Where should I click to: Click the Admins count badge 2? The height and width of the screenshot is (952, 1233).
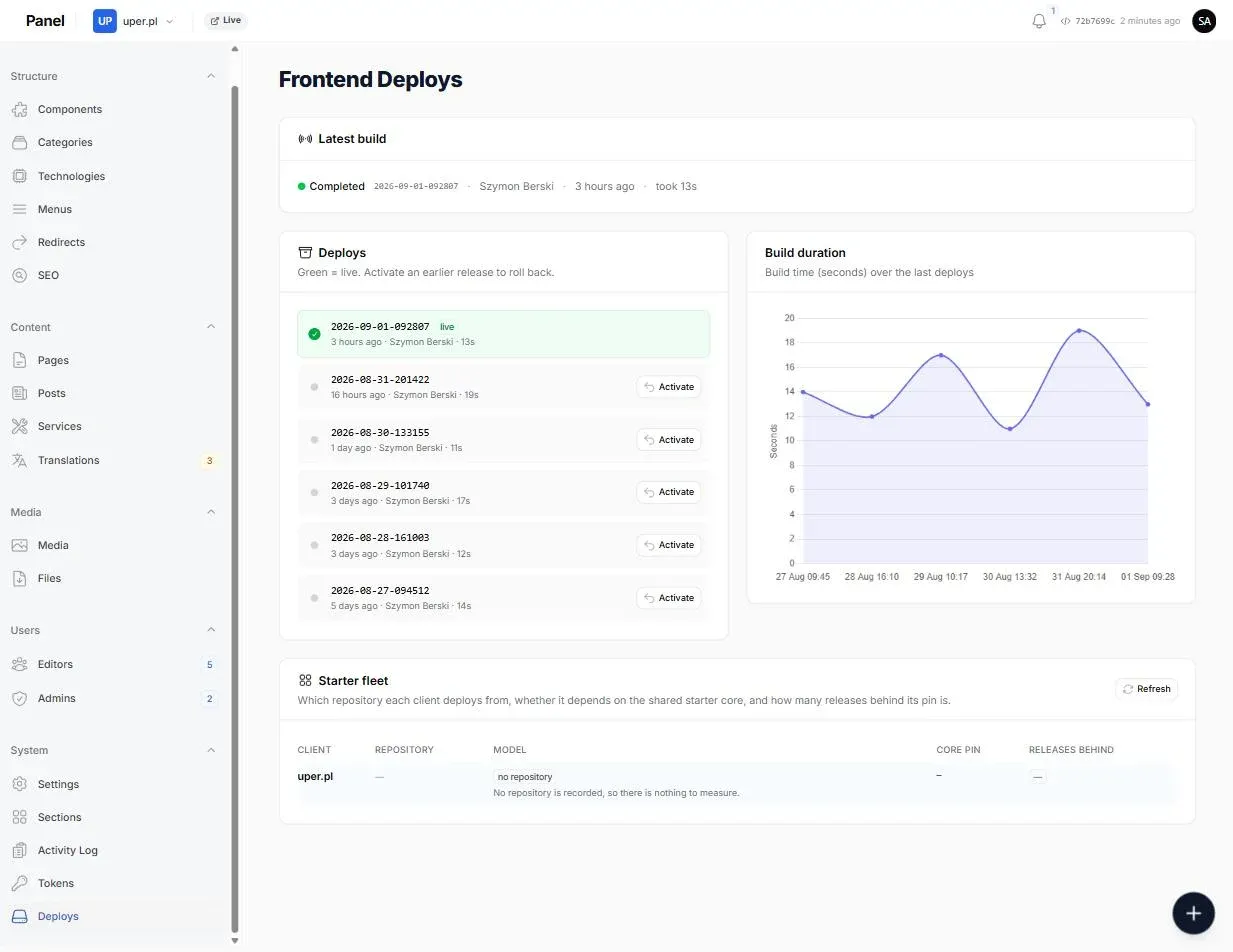coord(209,699)
